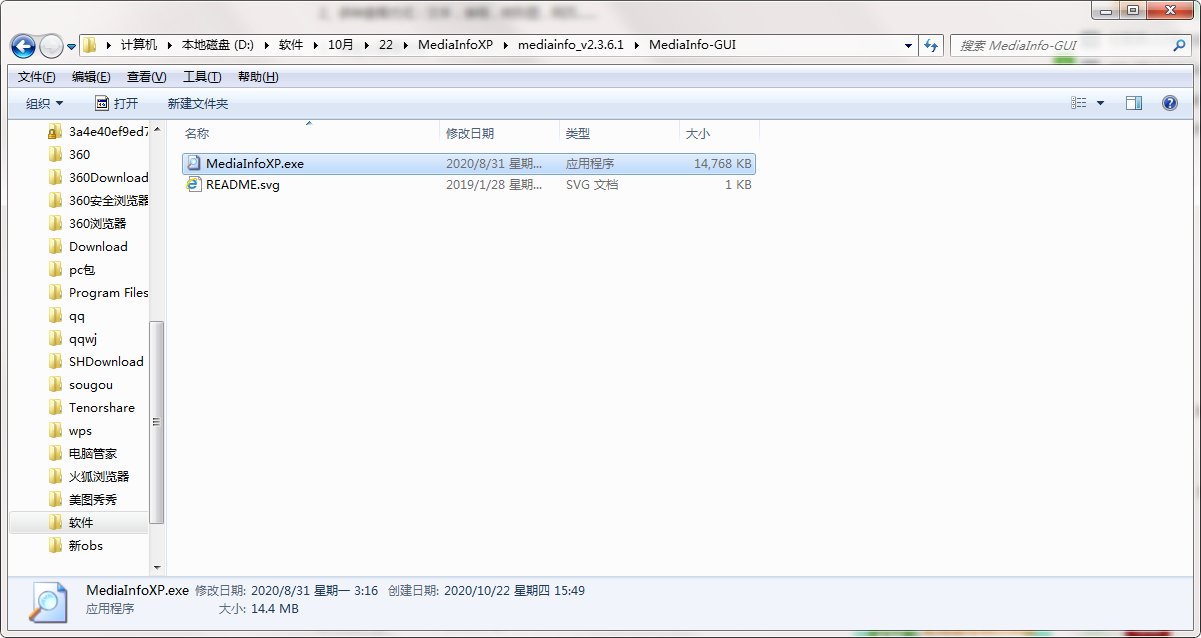Click the address bar folder icon
The image size is (1201, 638).
coord(90,45)
